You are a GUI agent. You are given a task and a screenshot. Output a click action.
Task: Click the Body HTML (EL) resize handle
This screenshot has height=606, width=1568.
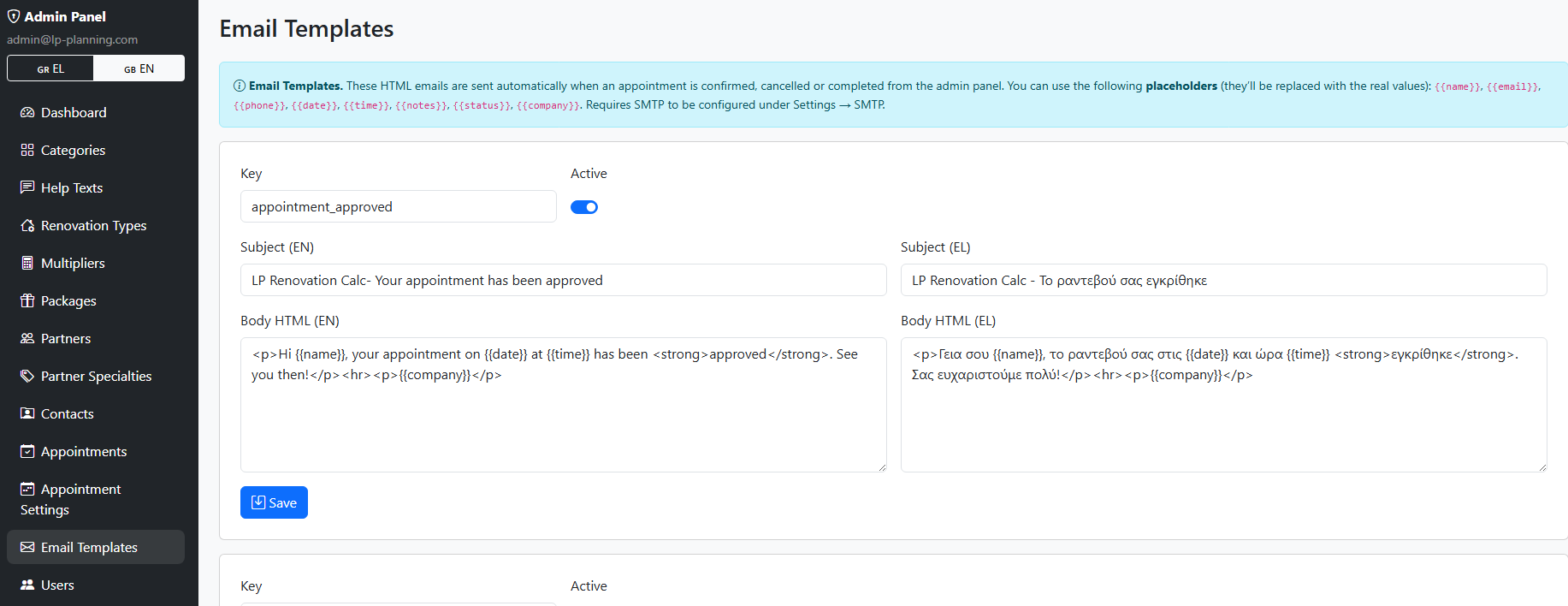pyautogui.click(x=1542, y=467)
